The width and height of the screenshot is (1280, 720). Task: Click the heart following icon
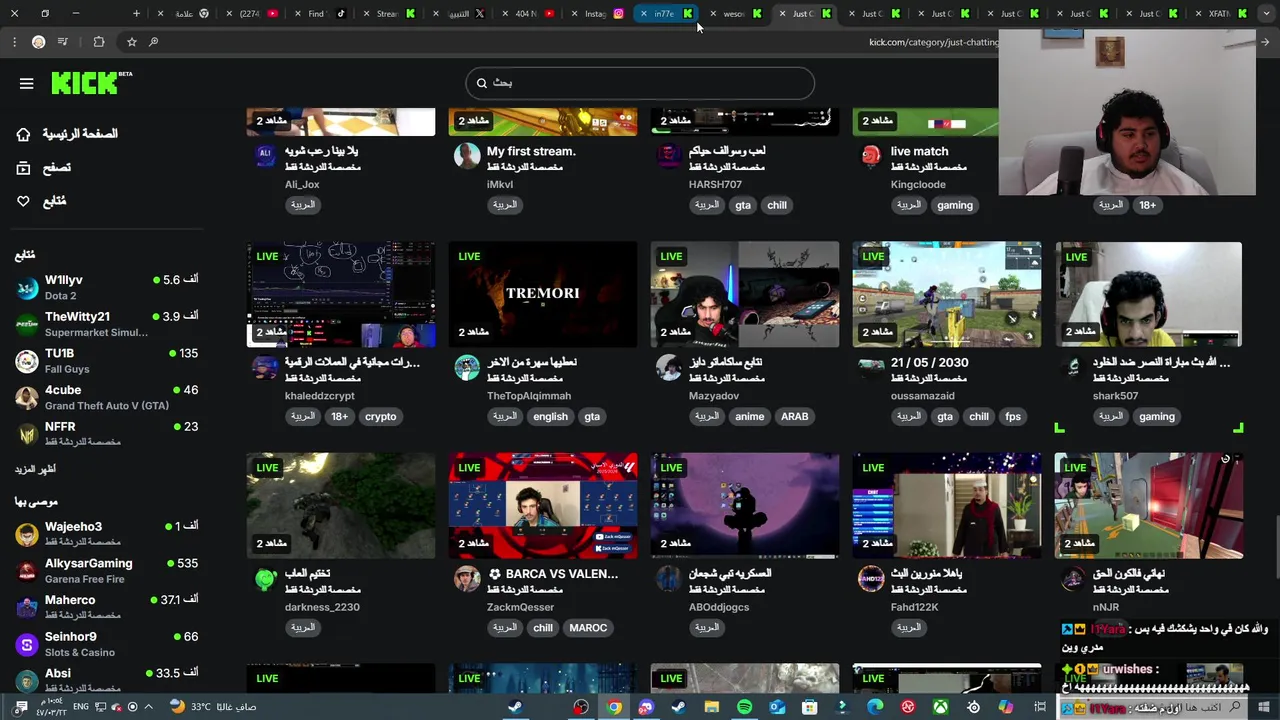[23, 201]
